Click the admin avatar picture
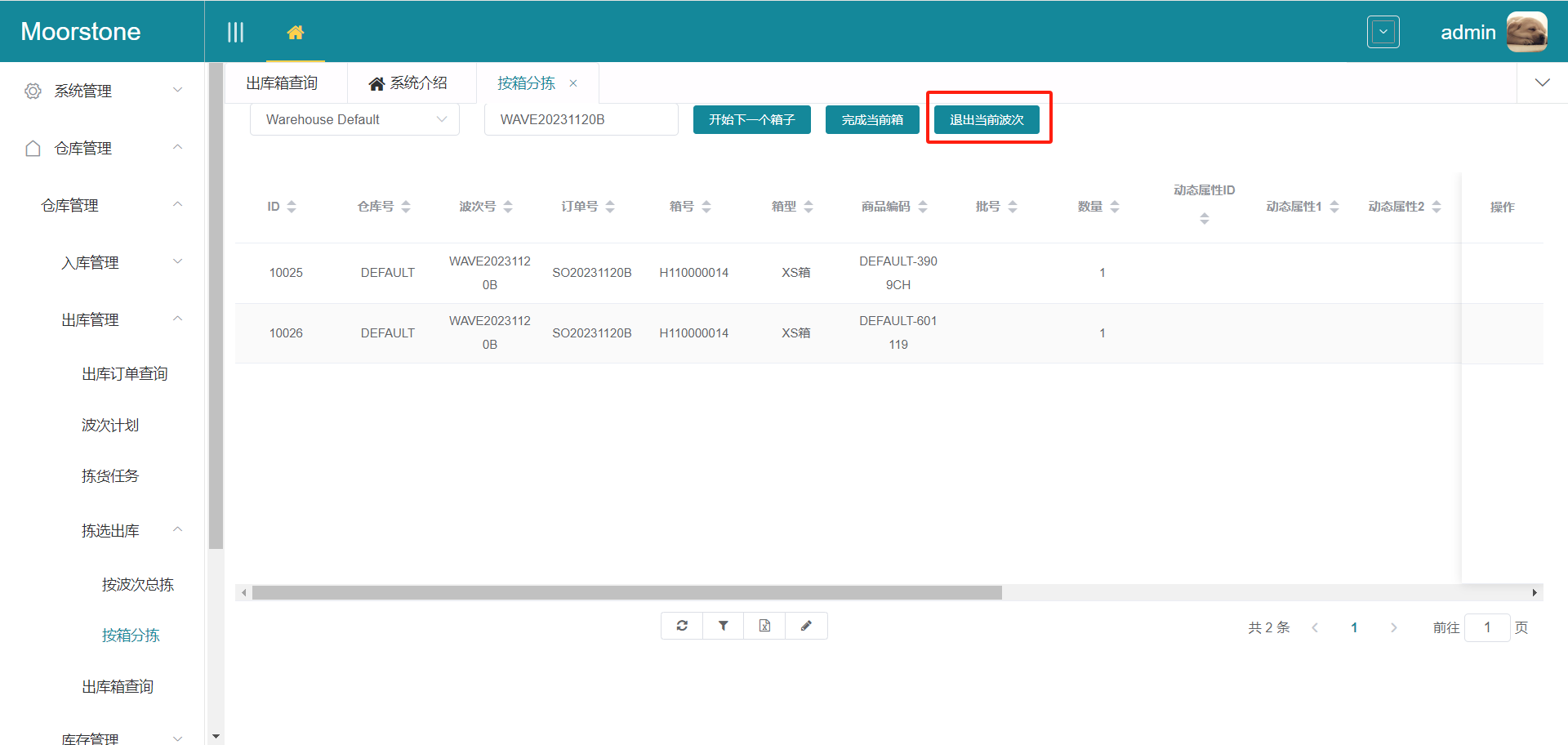The height and width of the screenshot is (745, 1568). coord(1526,33)
